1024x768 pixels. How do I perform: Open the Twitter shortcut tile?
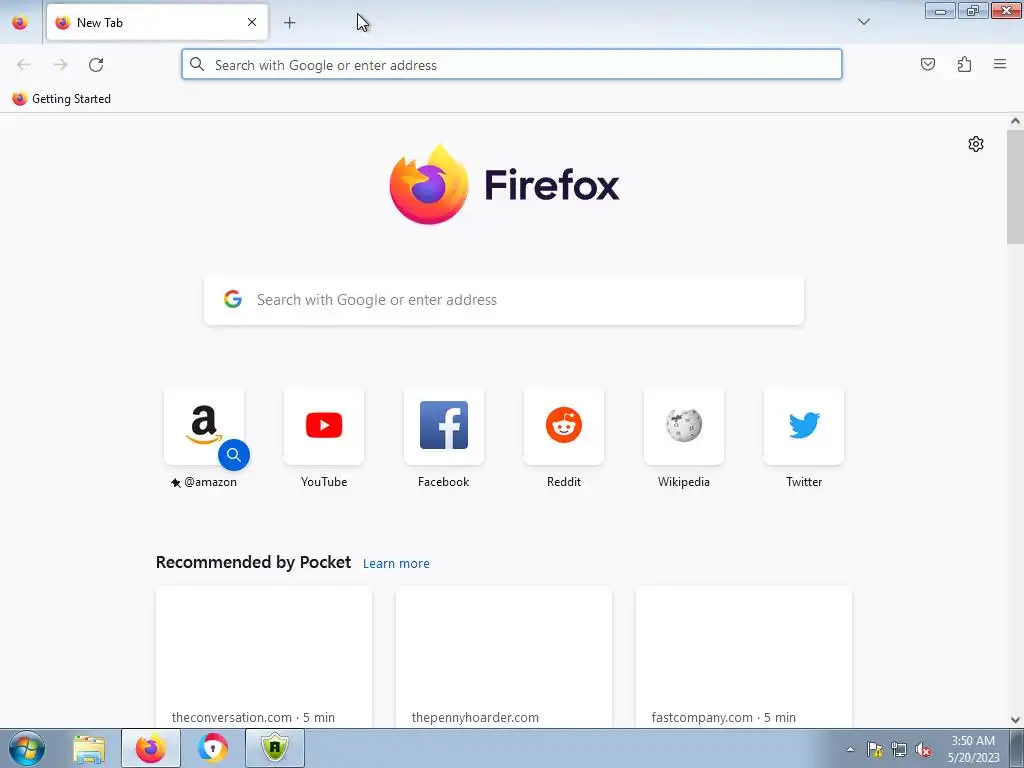(x=804, y=426)
